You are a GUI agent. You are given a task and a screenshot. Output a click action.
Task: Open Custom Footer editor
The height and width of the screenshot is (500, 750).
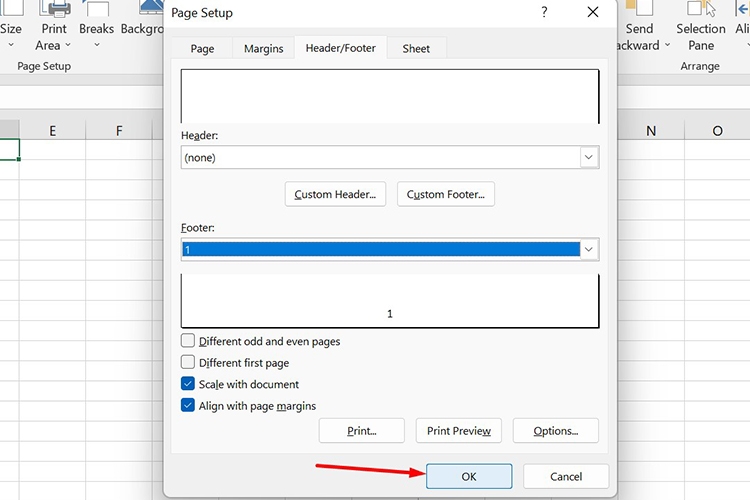point(445,194)
